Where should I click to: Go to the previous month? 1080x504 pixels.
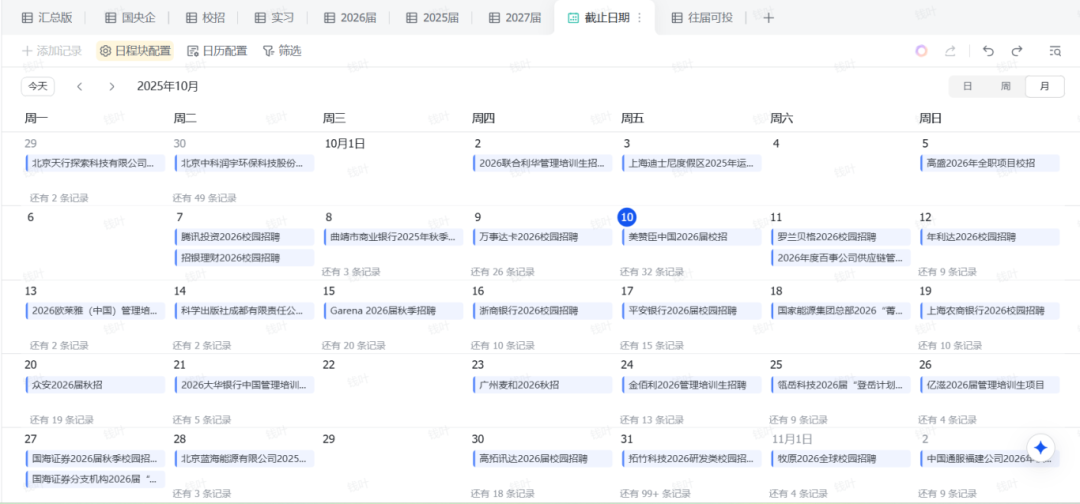80,86
